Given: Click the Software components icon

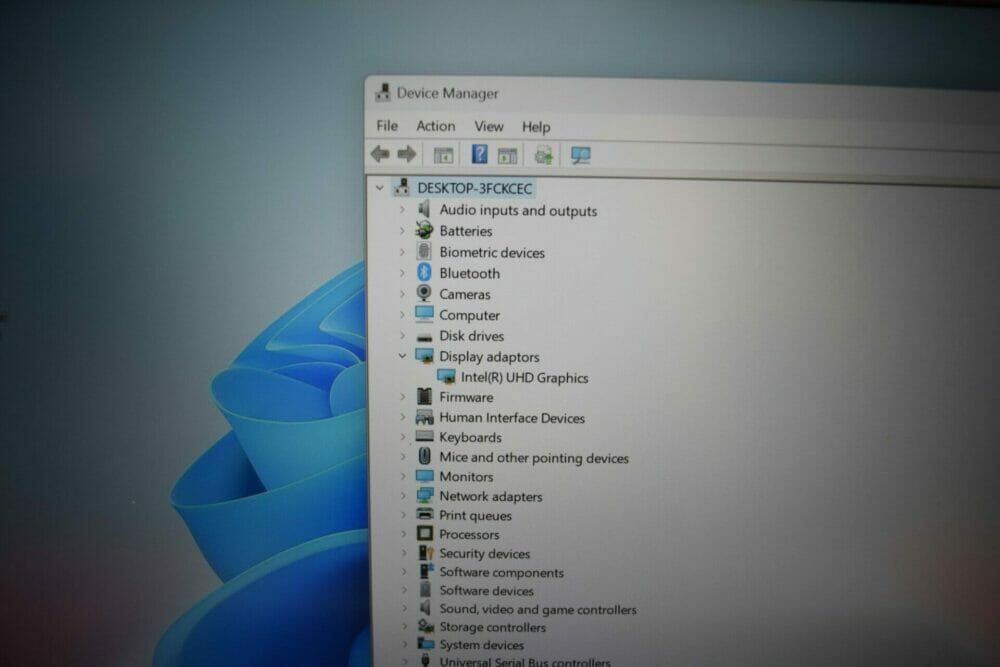Looking at the screenshot, I should (x=426, y=571).
